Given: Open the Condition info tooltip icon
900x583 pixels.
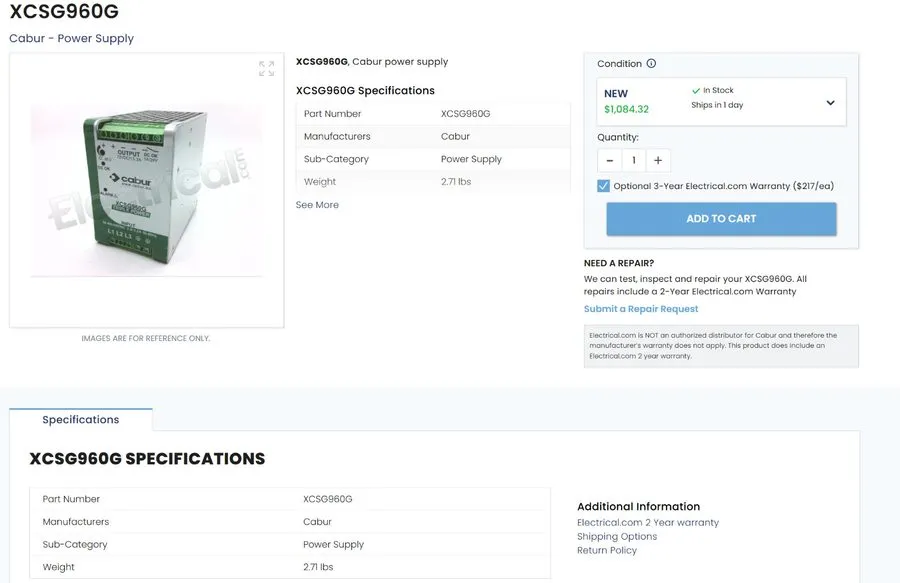Looking at the screenshot, I should (651, 64).
